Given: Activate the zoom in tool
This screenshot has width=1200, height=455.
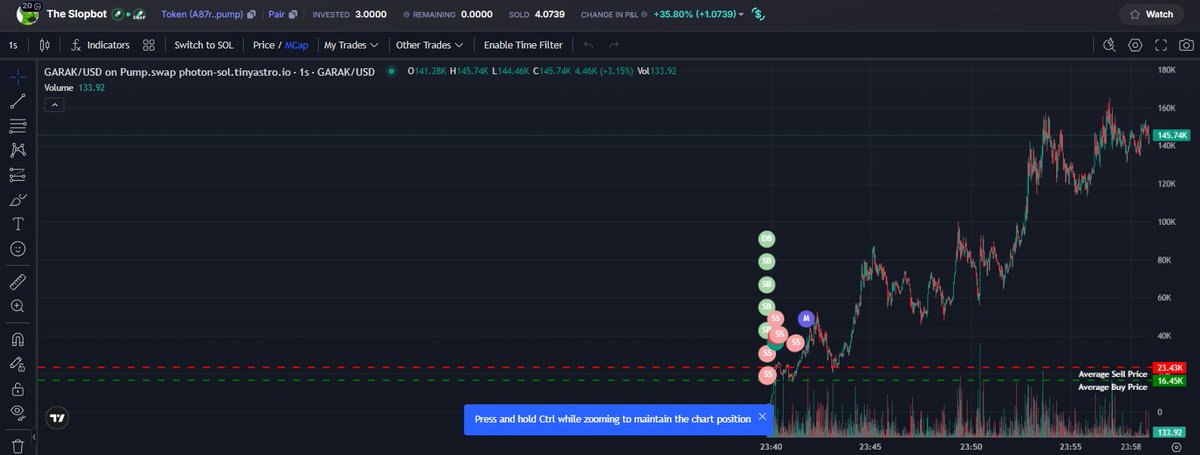Looking at the screenshot, I should click(18, 306).
